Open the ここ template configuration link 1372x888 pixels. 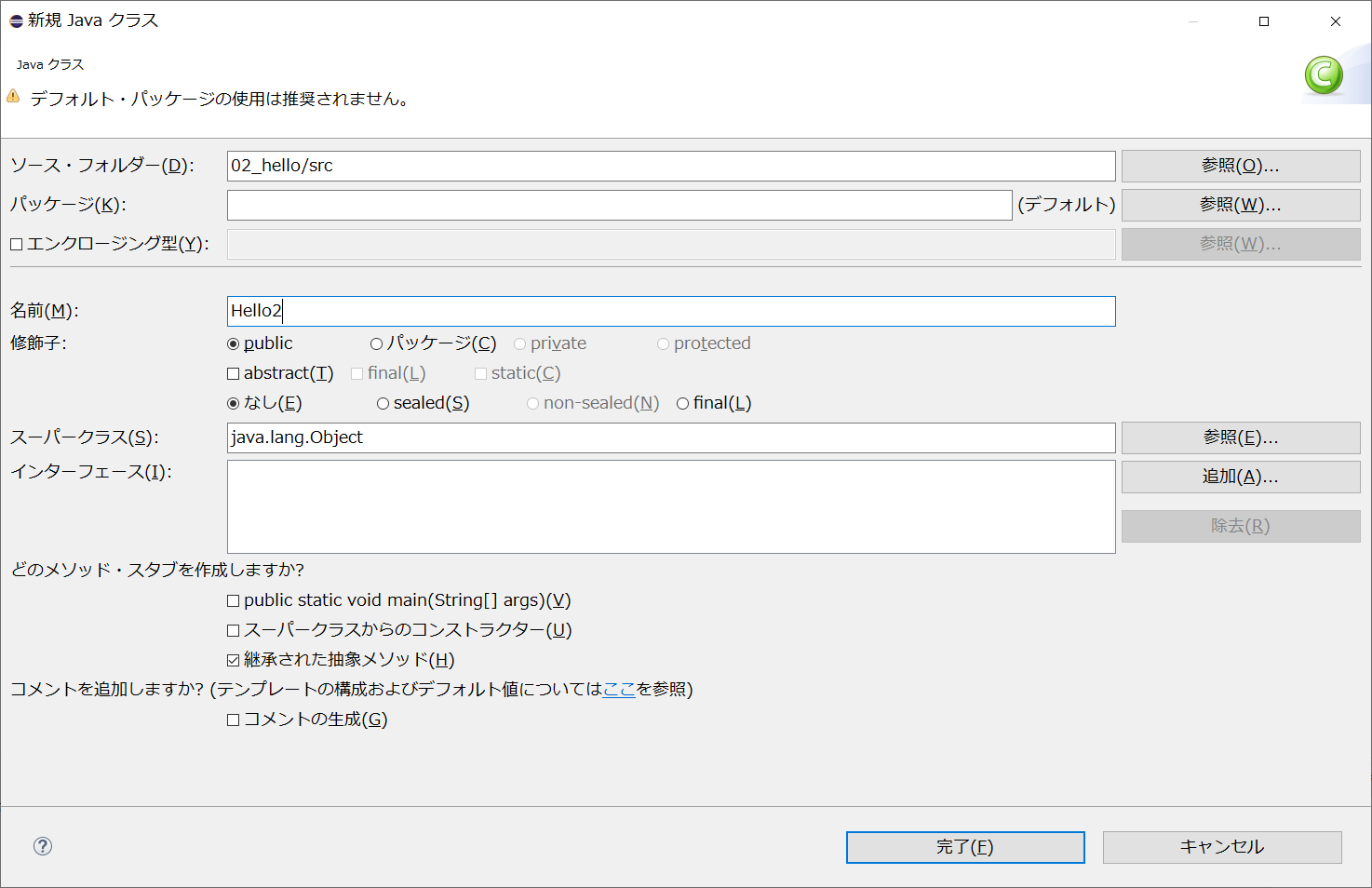[x=619, y=690]
